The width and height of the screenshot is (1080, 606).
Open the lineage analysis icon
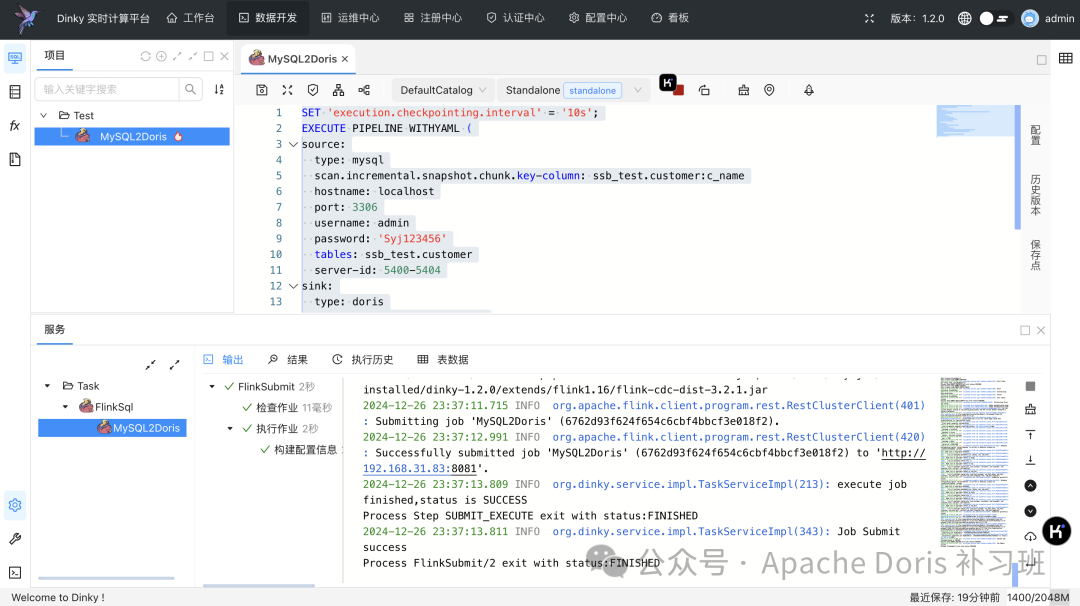pos(364,90)
